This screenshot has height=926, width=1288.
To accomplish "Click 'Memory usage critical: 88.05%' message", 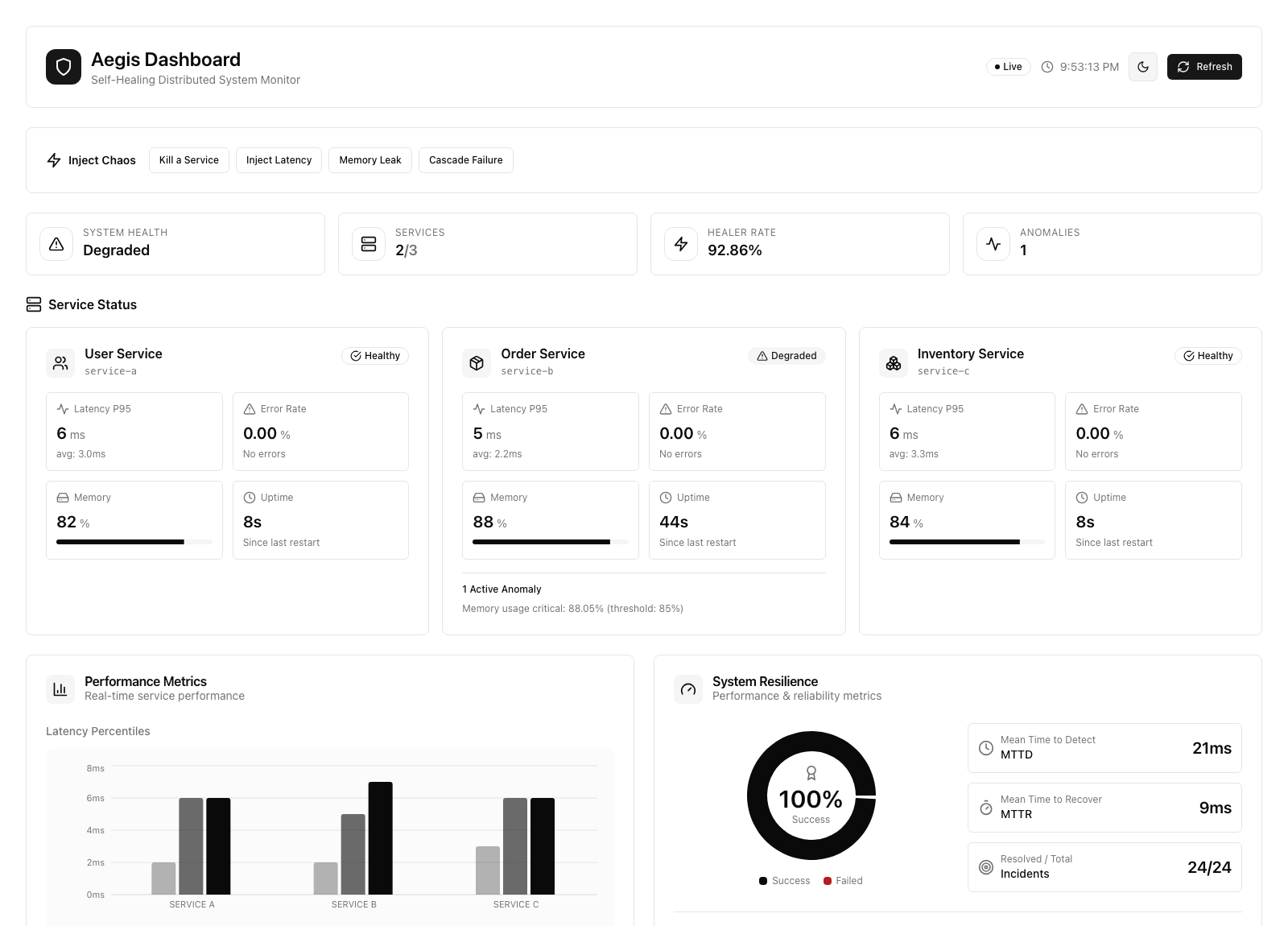I will pos(572,609).
